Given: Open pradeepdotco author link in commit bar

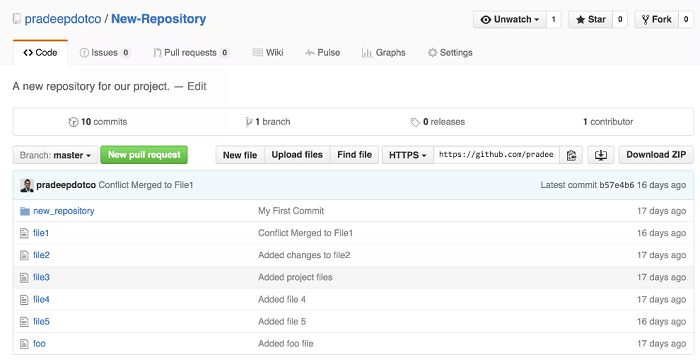Looking at the screenshot, I should pyautogui.click(x=66, y=185).
